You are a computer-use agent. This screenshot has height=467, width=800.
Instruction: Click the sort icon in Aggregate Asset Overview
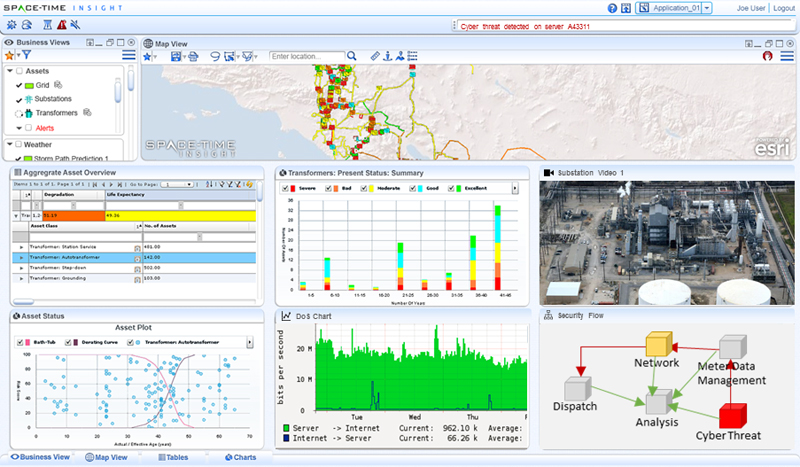pos(209,184)
